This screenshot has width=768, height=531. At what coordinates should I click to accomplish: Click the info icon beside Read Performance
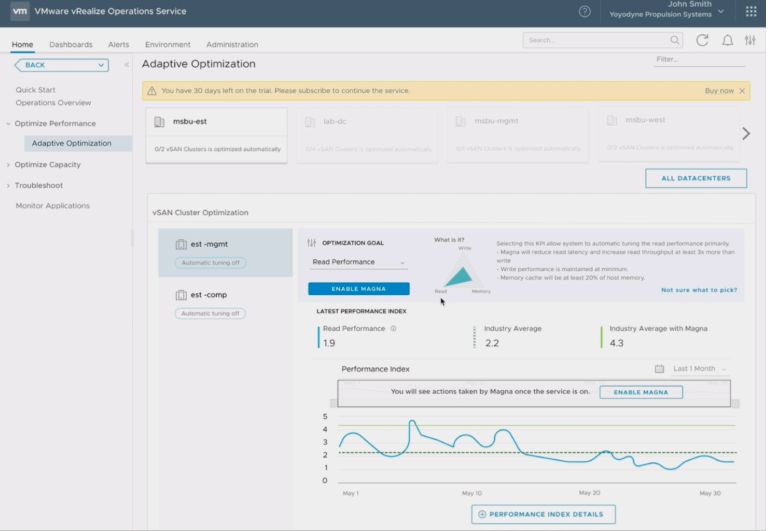[393, 329]
